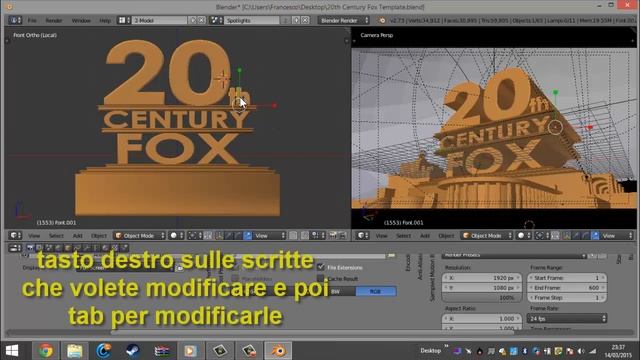Open properties editor type selector icon
This screenshot has height=360, width=640.
pyautogui.click(x=15, y=248)
